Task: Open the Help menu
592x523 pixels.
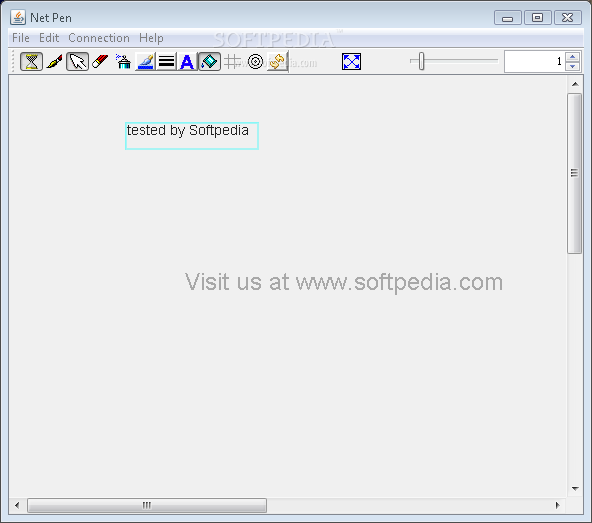Action: [151, 38]
